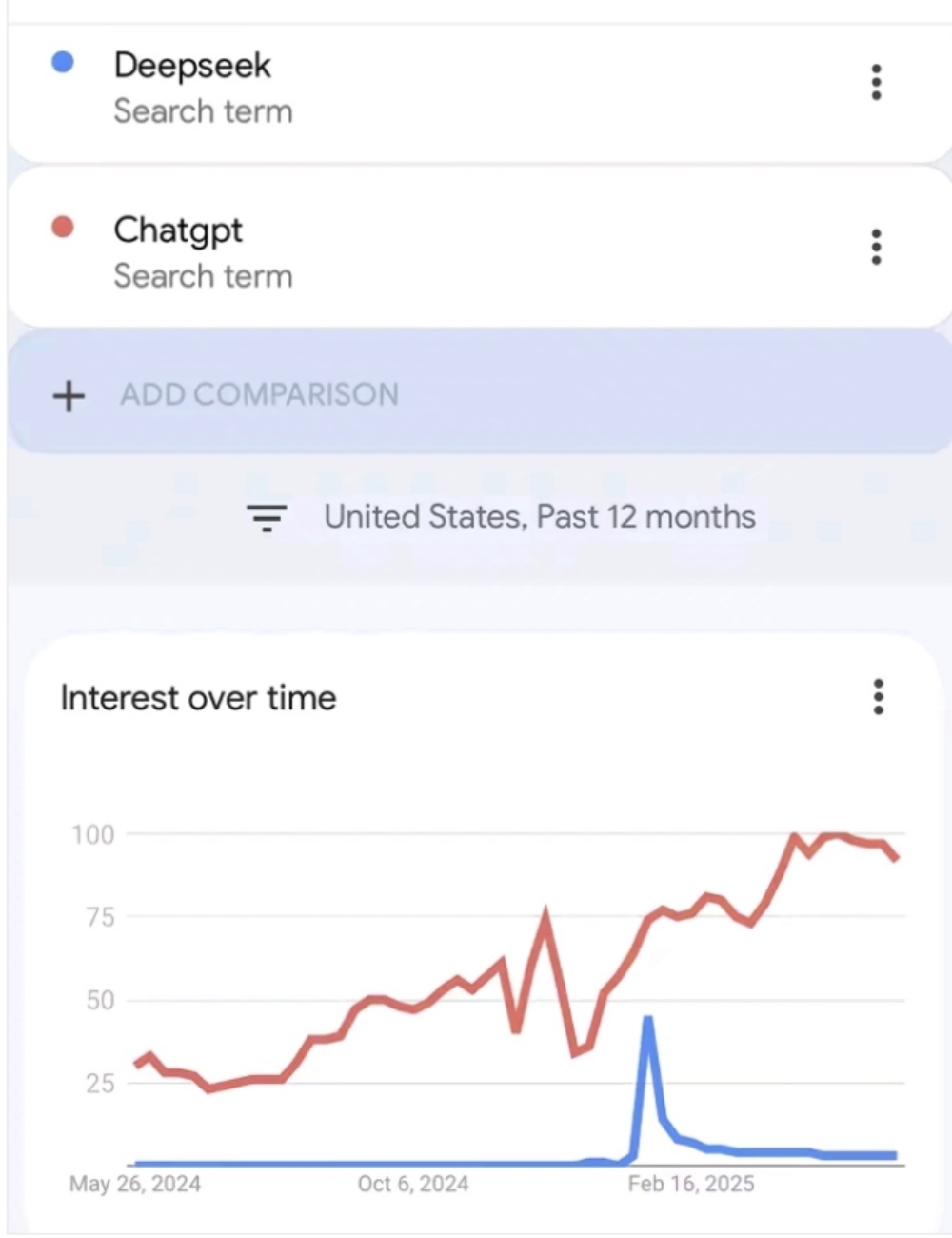Click 'Search term' under Deepseek
This screenshot has height=1238, width=952.
(x=203, y=111)
